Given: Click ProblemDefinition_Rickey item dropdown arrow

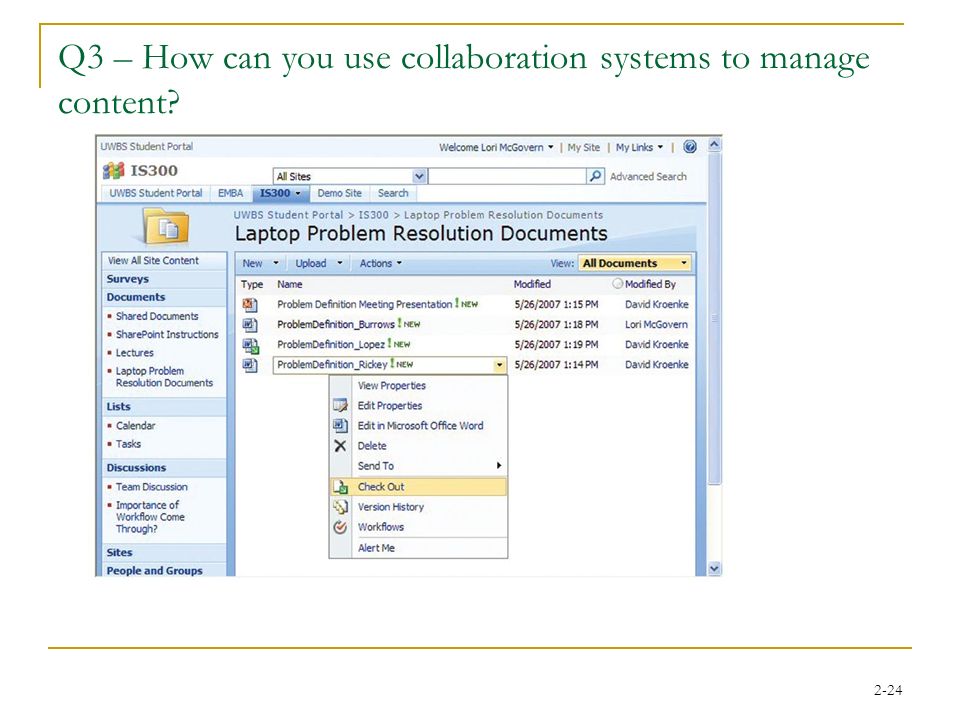Looking at the screenshot, I should [500, 365].
